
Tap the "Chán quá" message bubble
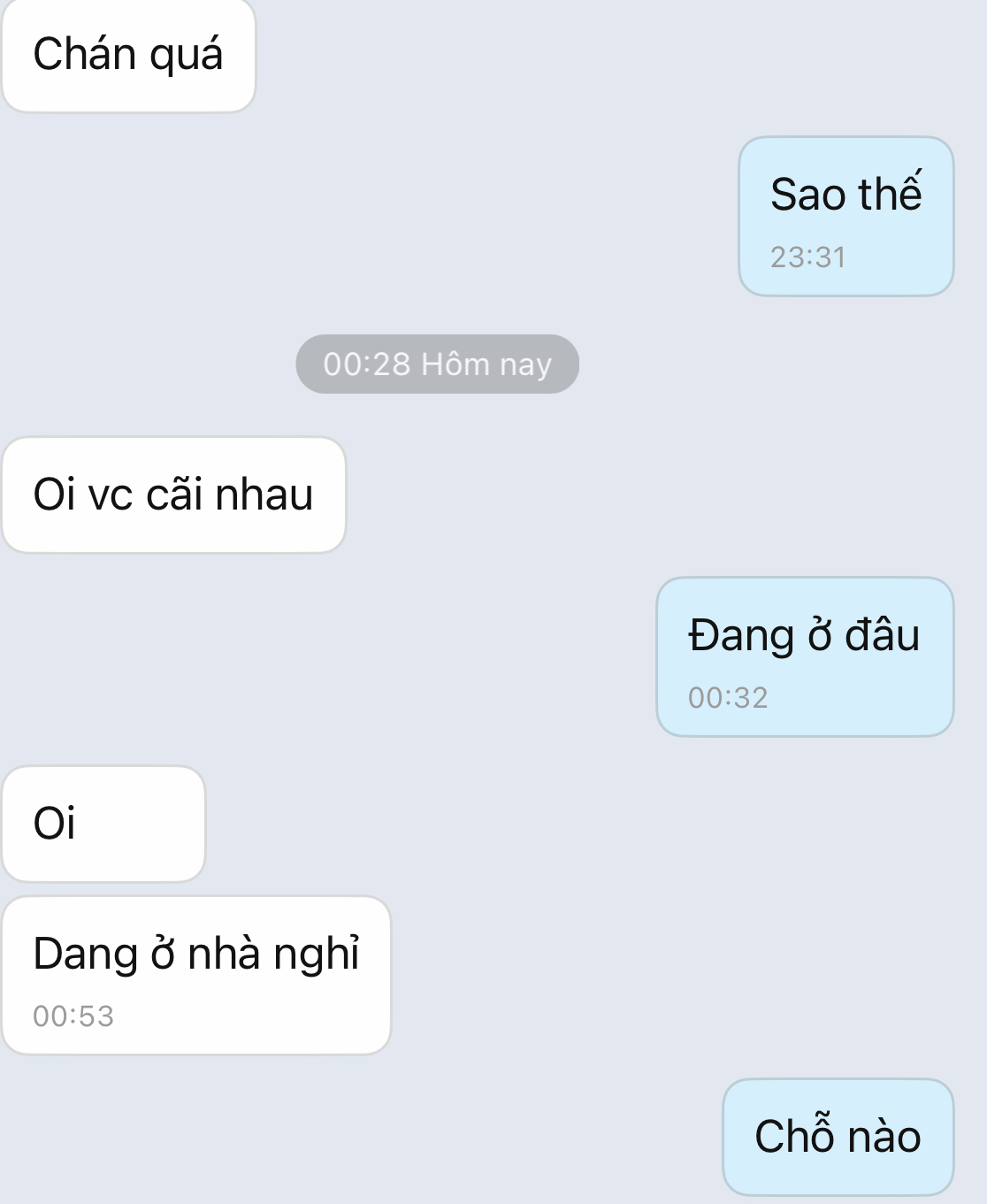(128, 55)
